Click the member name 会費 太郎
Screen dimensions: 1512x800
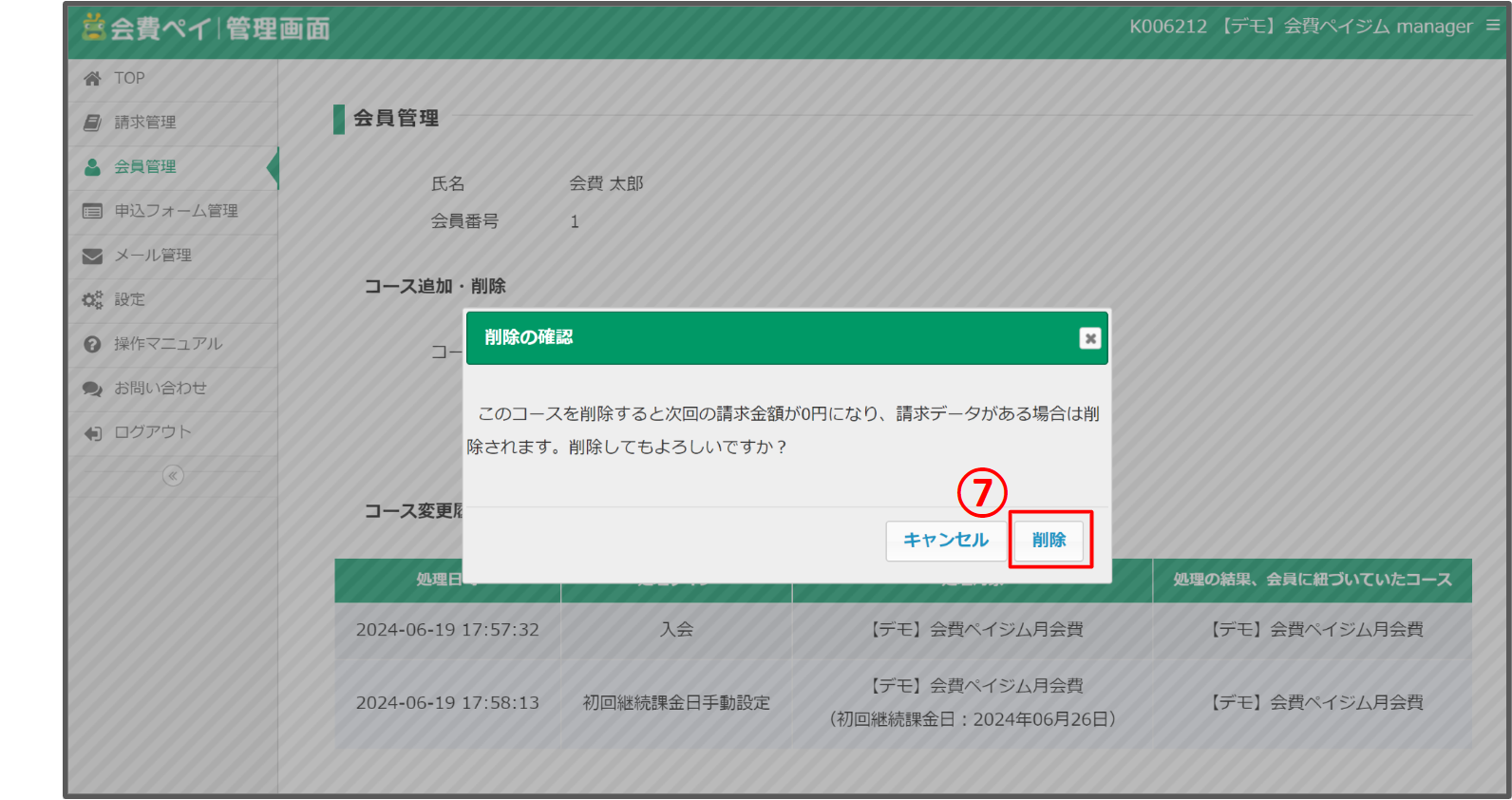(606, 183)
